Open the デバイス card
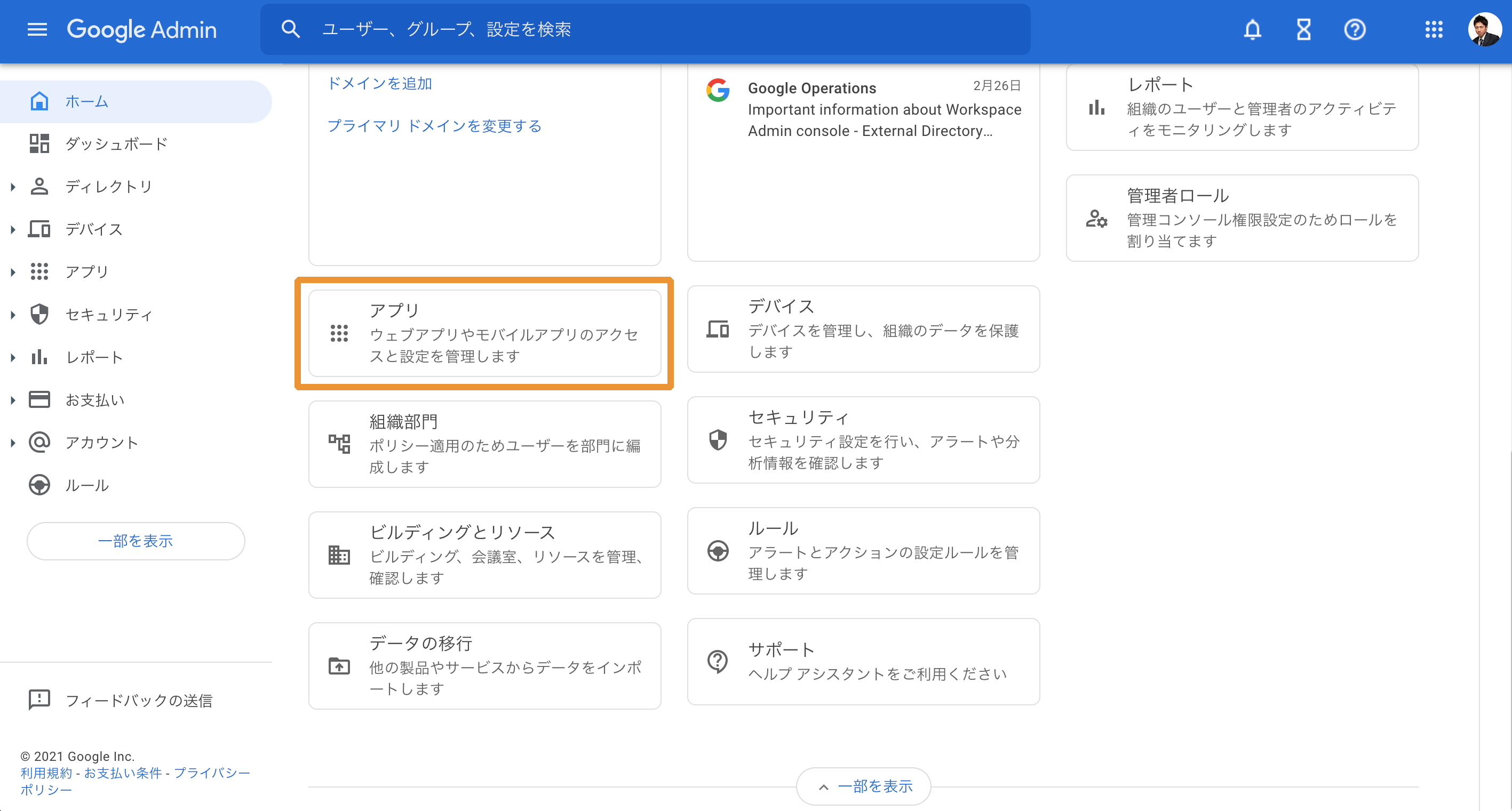 tap(863, 329)
